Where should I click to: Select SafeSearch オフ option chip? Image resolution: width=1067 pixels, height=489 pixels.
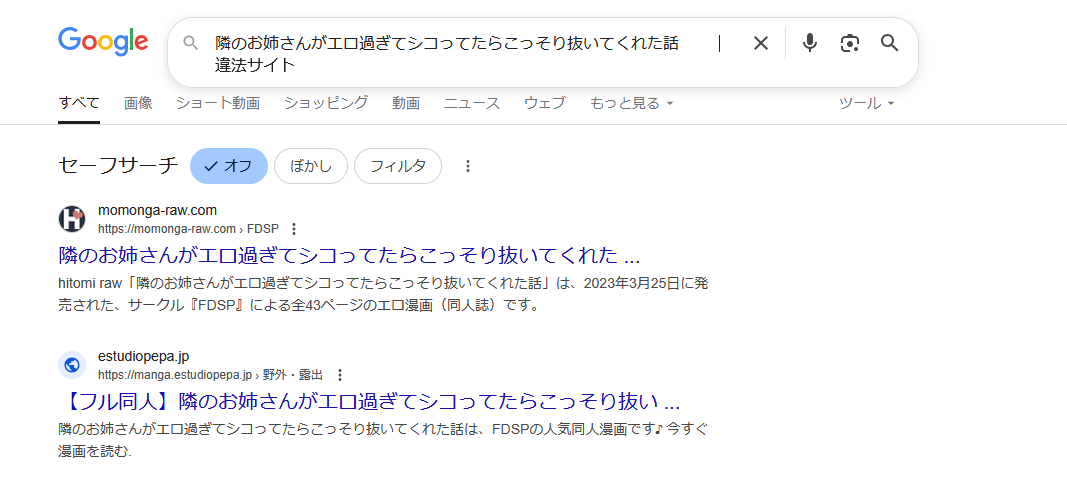228,166
